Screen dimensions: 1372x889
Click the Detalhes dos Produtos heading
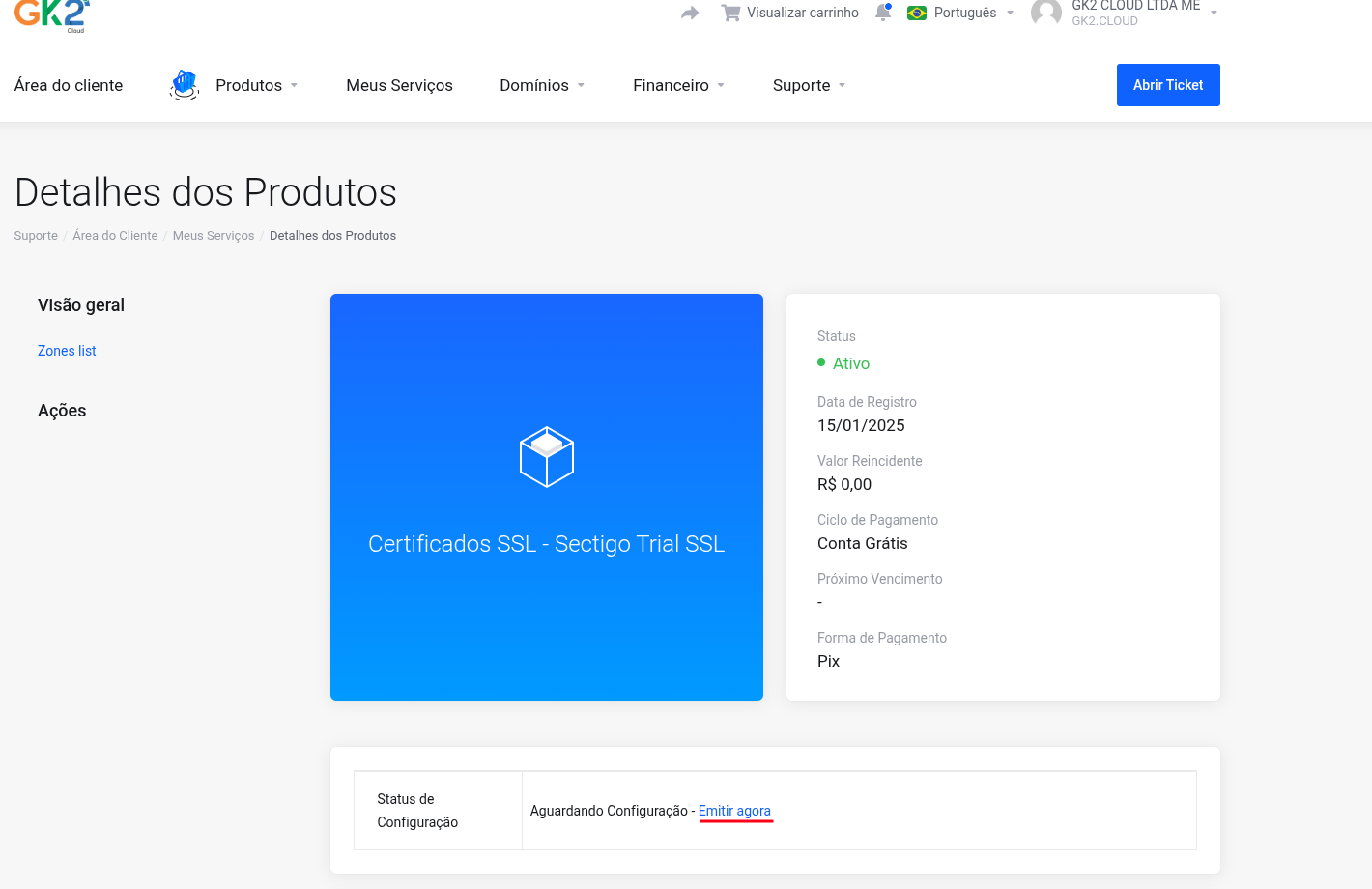click(206, 192)
